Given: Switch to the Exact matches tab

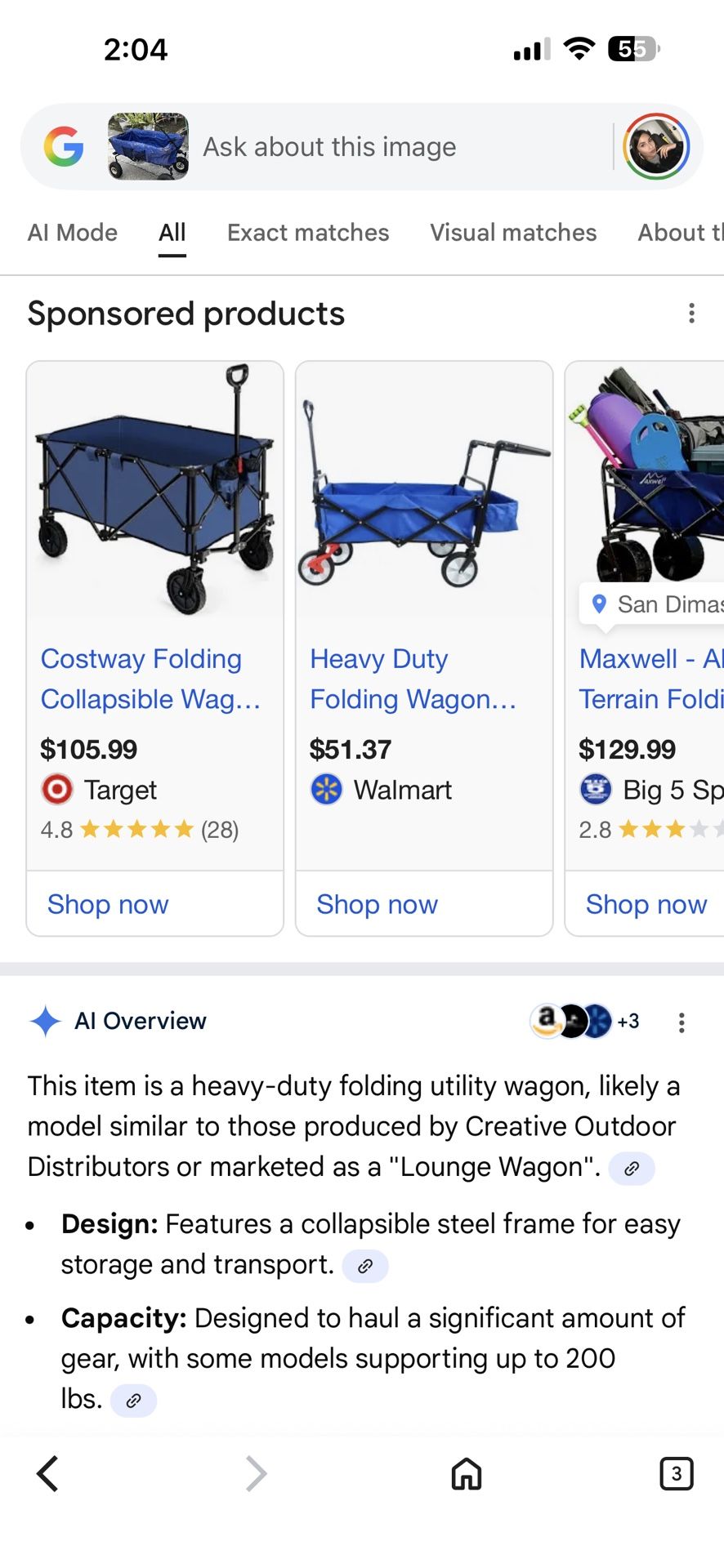Looking at the screenshot, I should pos(308,233).
